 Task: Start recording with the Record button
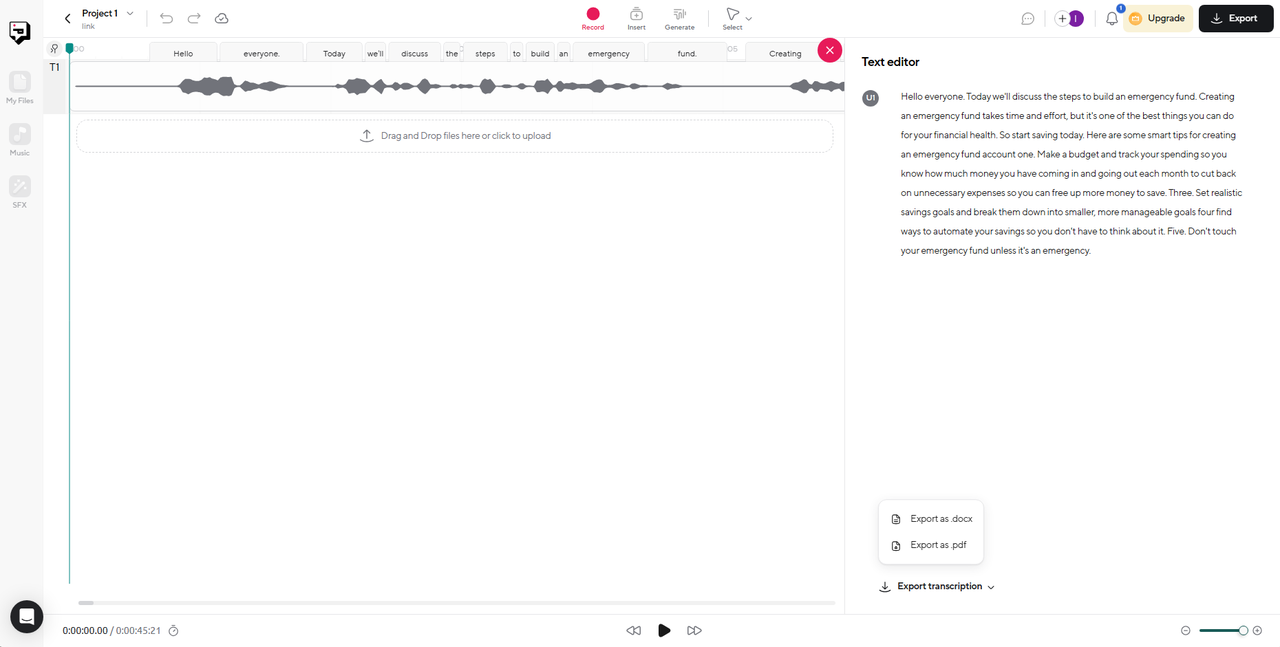tap(593, 18)
